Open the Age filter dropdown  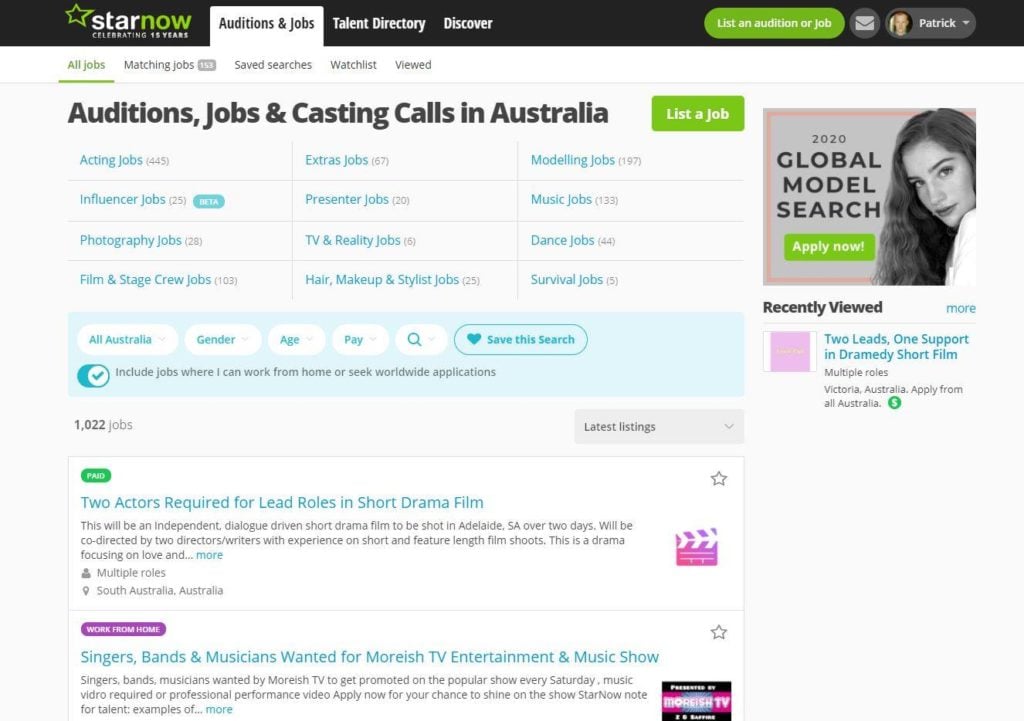(x=296, y=340)
